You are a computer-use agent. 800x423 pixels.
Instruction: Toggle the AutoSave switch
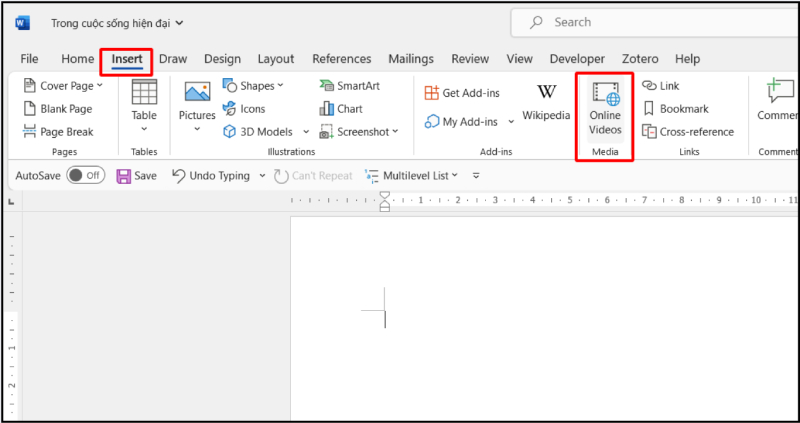click(x=86, y=176)
